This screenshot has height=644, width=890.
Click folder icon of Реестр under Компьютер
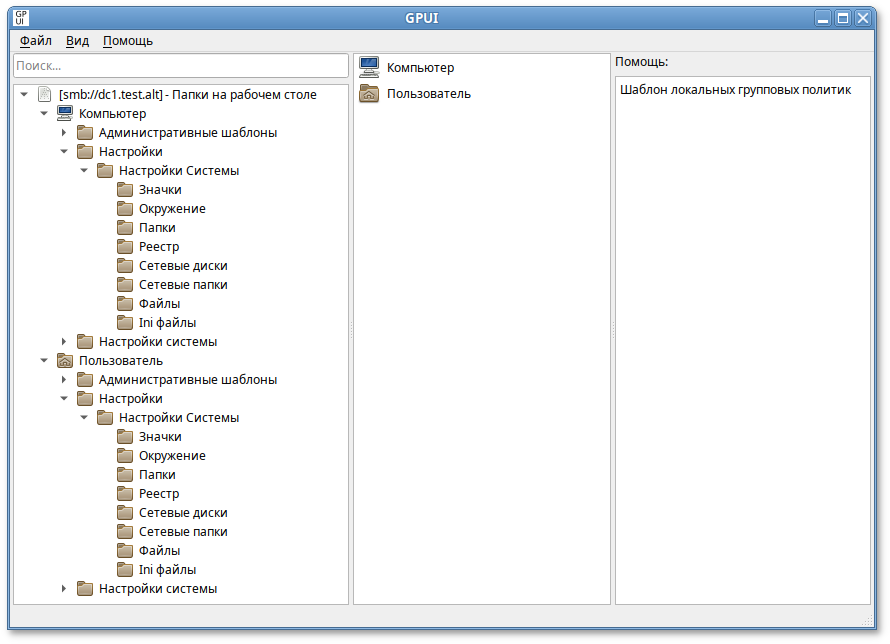(125, 247)
